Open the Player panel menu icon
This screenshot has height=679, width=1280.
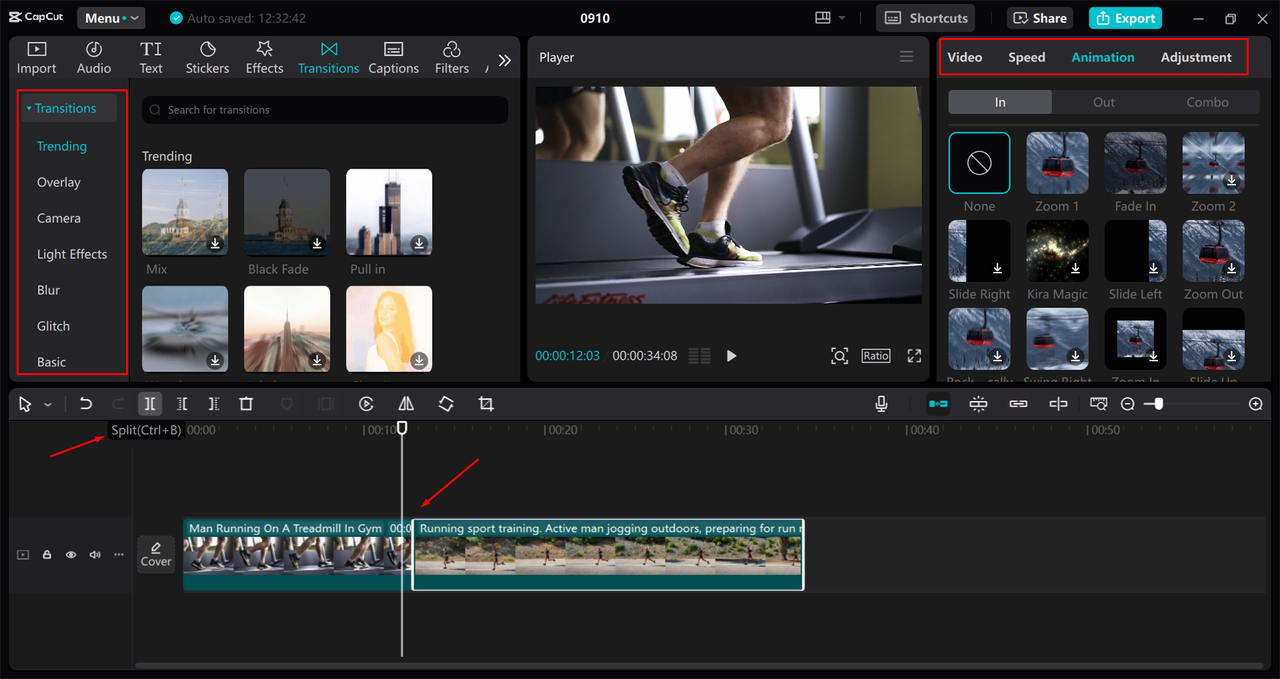(906, 57)
